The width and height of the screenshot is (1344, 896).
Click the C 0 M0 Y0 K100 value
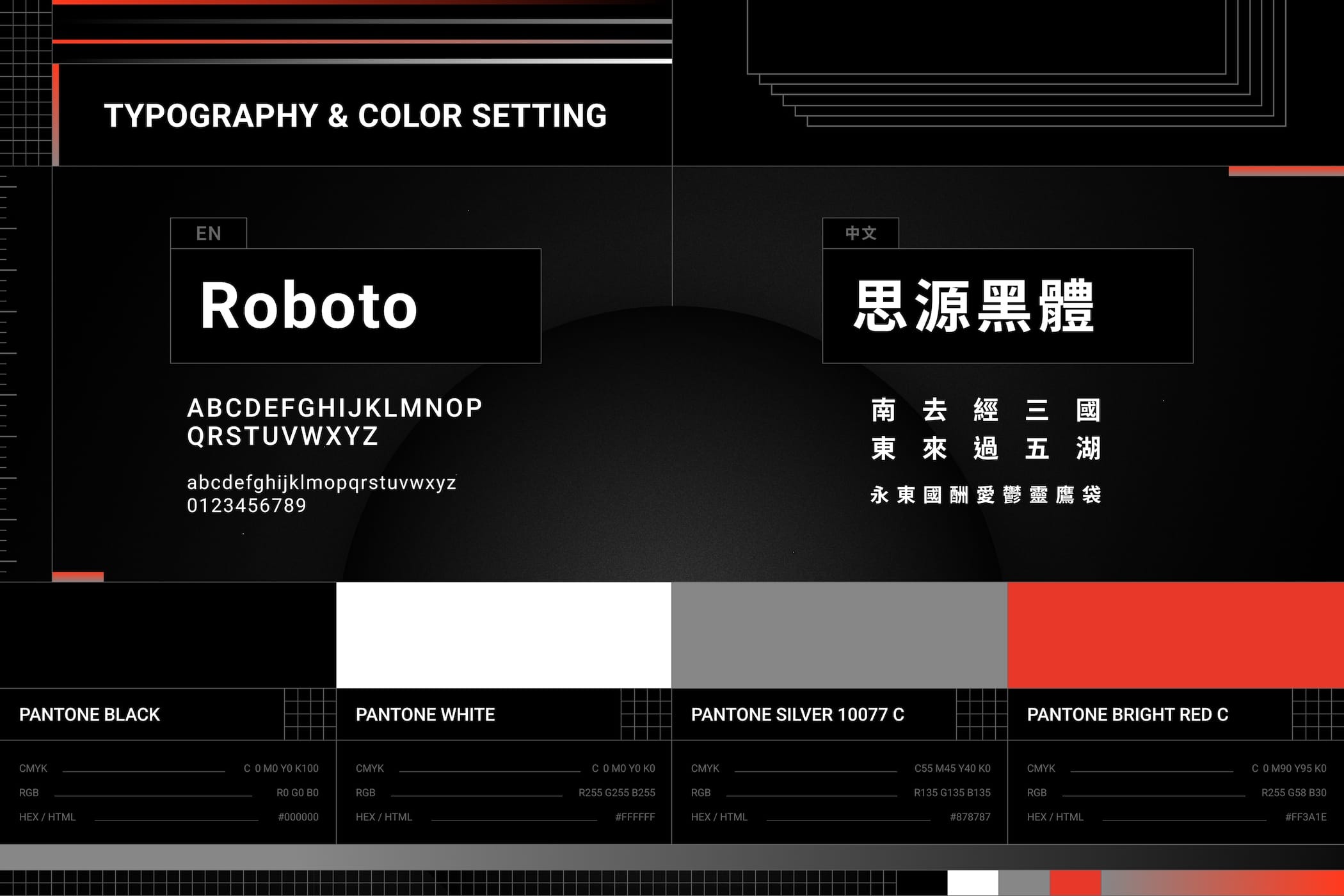pos(281,768)
